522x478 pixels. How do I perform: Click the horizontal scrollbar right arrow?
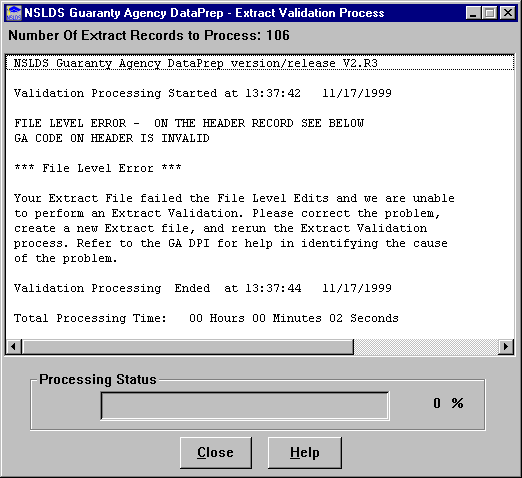[506, 347]
